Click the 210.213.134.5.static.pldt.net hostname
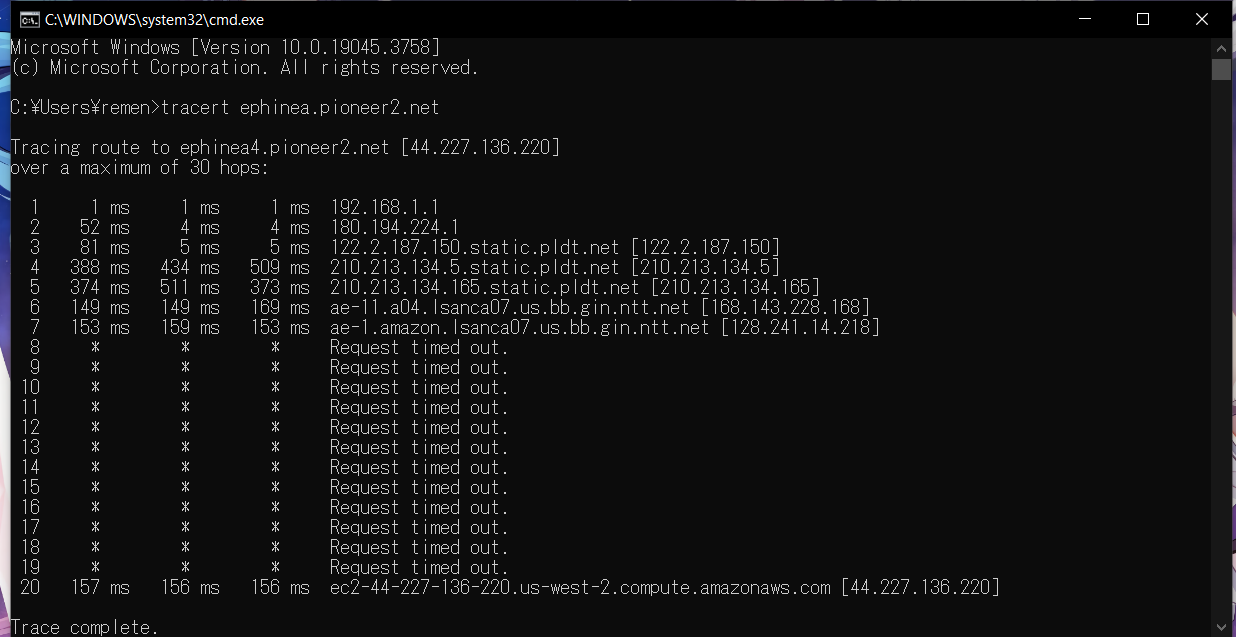The image size is (1236, 637). click(x=475, y=267)
